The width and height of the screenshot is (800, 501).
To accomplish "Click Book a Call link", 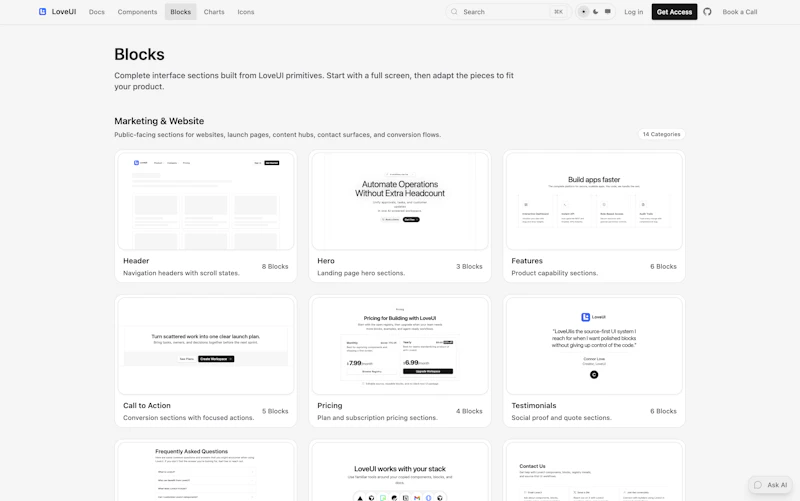I will coord(739,12).
